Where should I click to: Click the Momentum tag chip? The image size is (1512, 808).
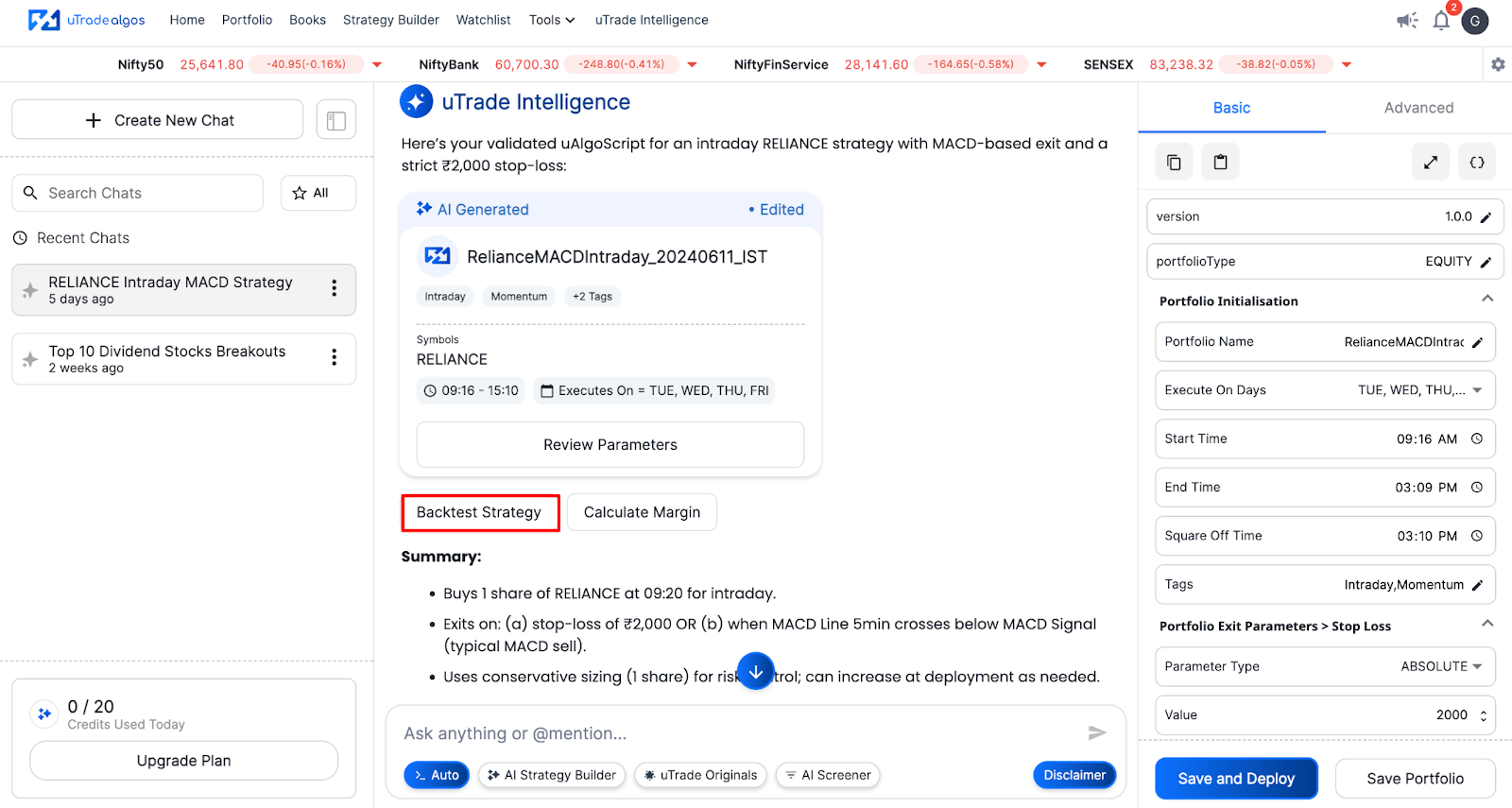click(519, 297)
